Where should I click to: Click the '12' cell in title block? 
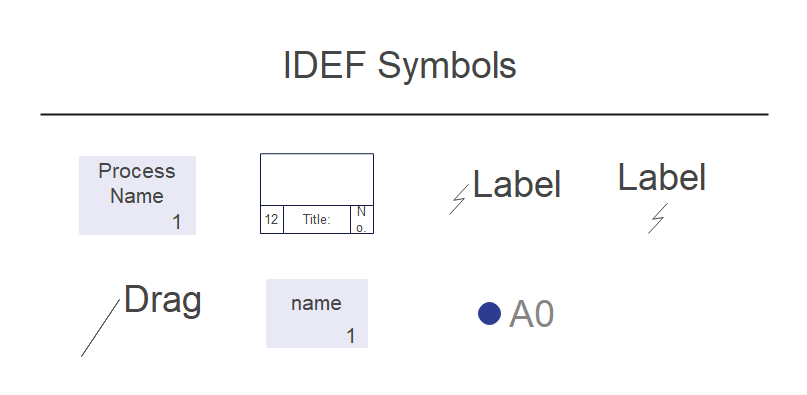click(x=272, y=219)
